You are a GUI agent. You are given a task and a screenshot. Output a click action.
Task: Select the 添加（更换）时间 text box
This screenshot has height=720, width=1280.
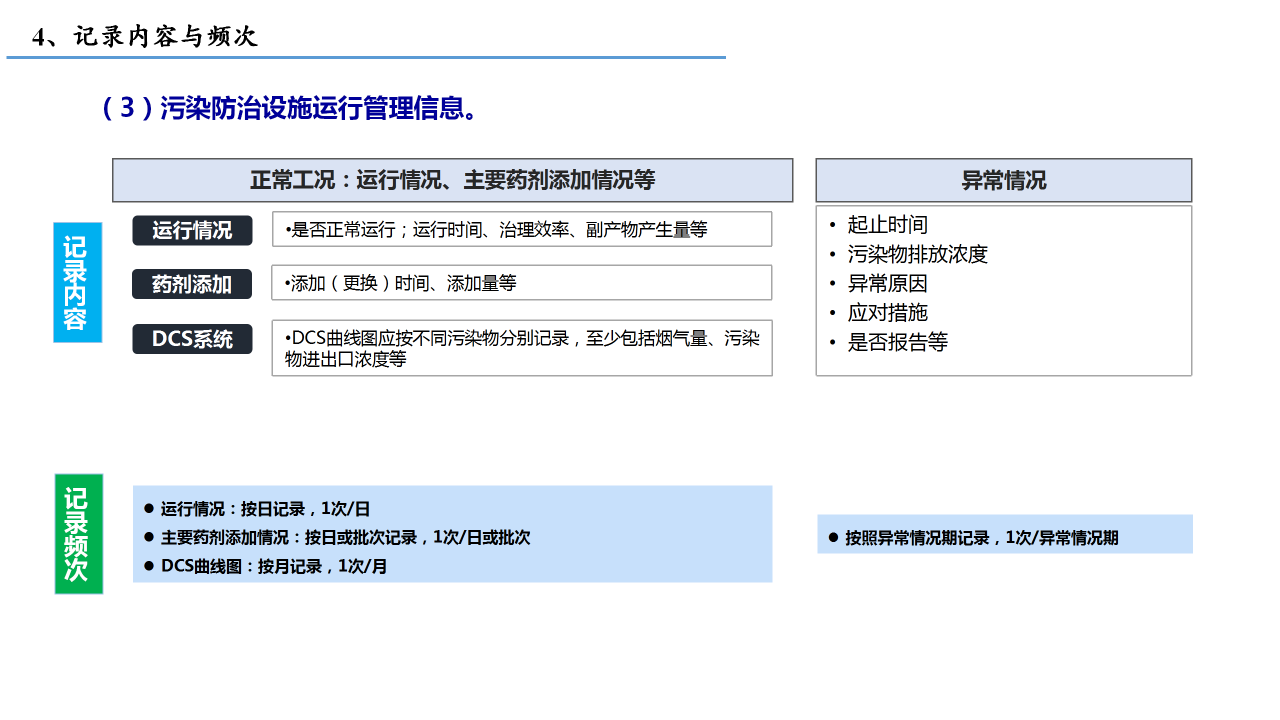click(521, 283)
